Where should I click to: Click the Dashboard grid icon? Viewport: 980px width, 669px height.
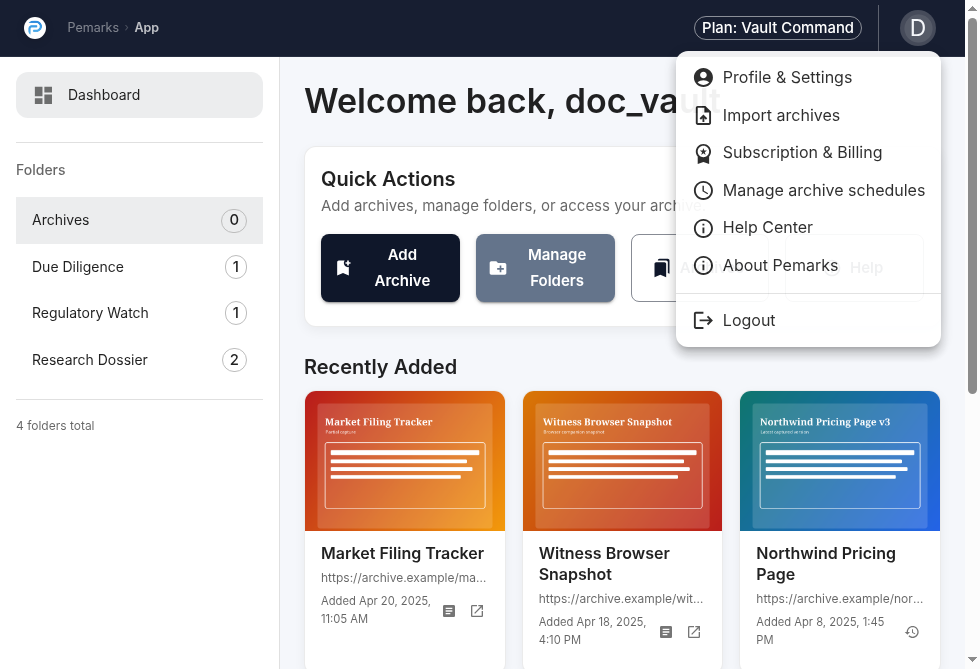click(43, 95)
